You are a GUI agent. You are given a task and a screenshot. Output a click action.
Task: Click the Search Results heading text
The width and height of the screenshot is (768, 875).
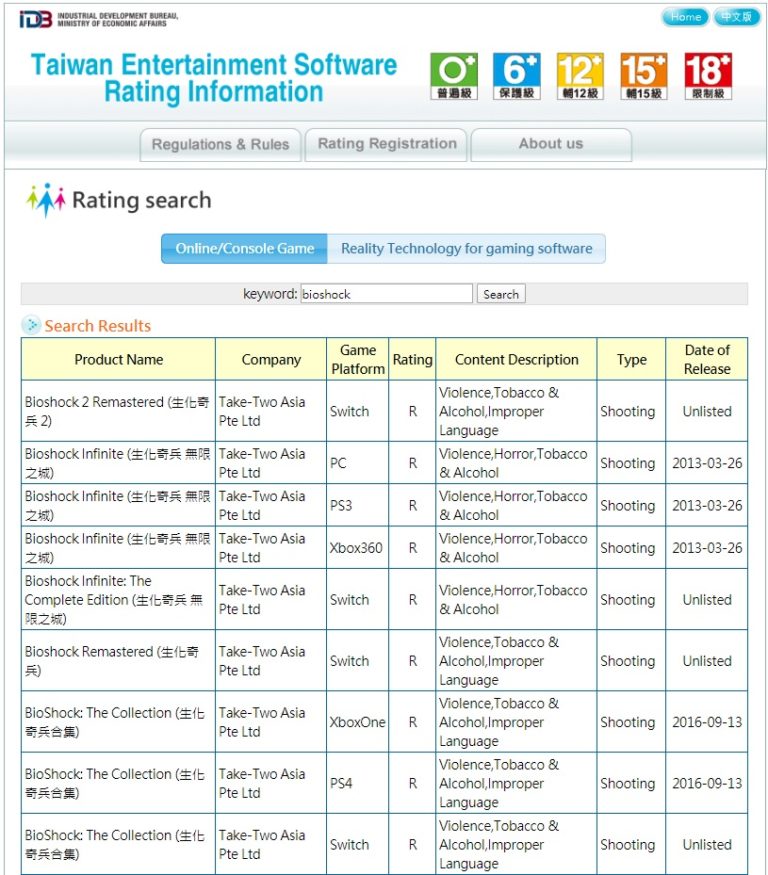(98, 325)
